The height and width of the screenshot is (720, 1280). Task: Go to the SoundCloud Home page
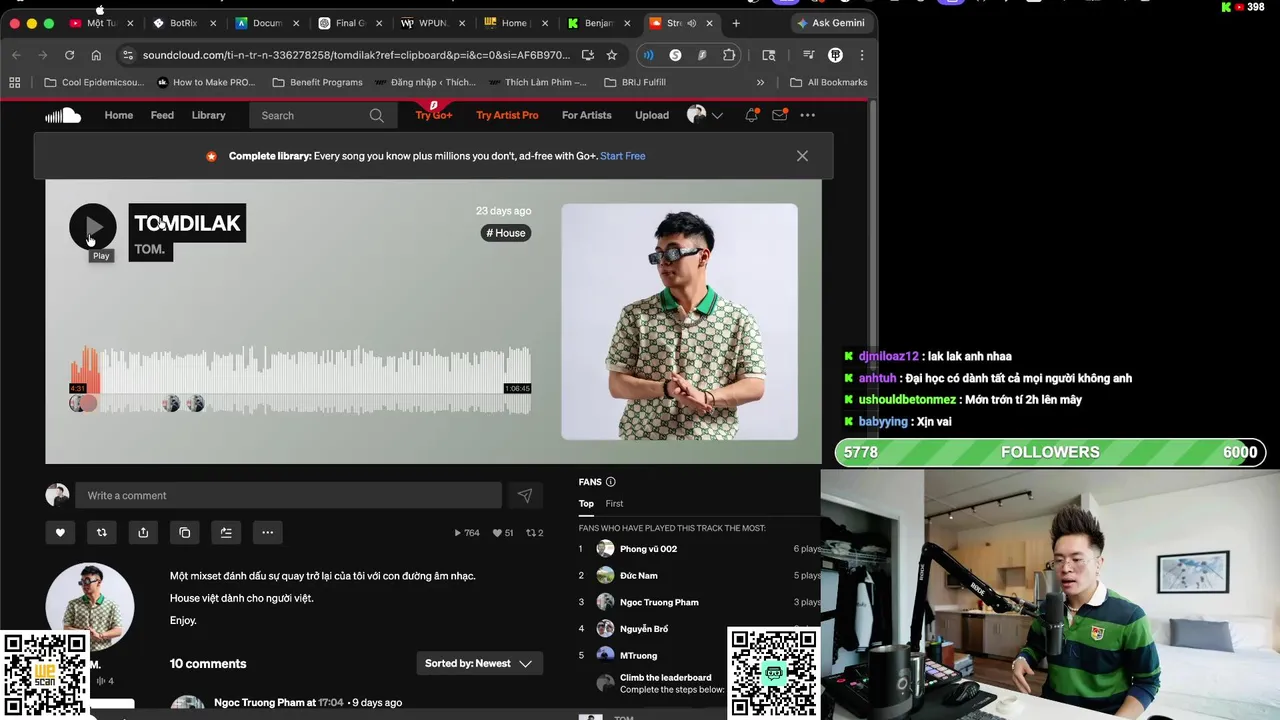pos(118,115)
